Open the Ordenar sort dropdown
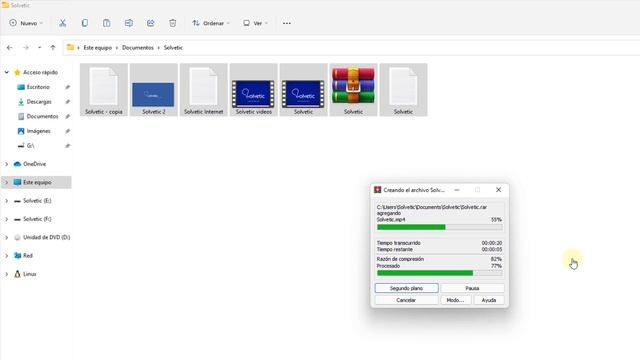Viewport: 640px width, 360px height. [211, 23]
